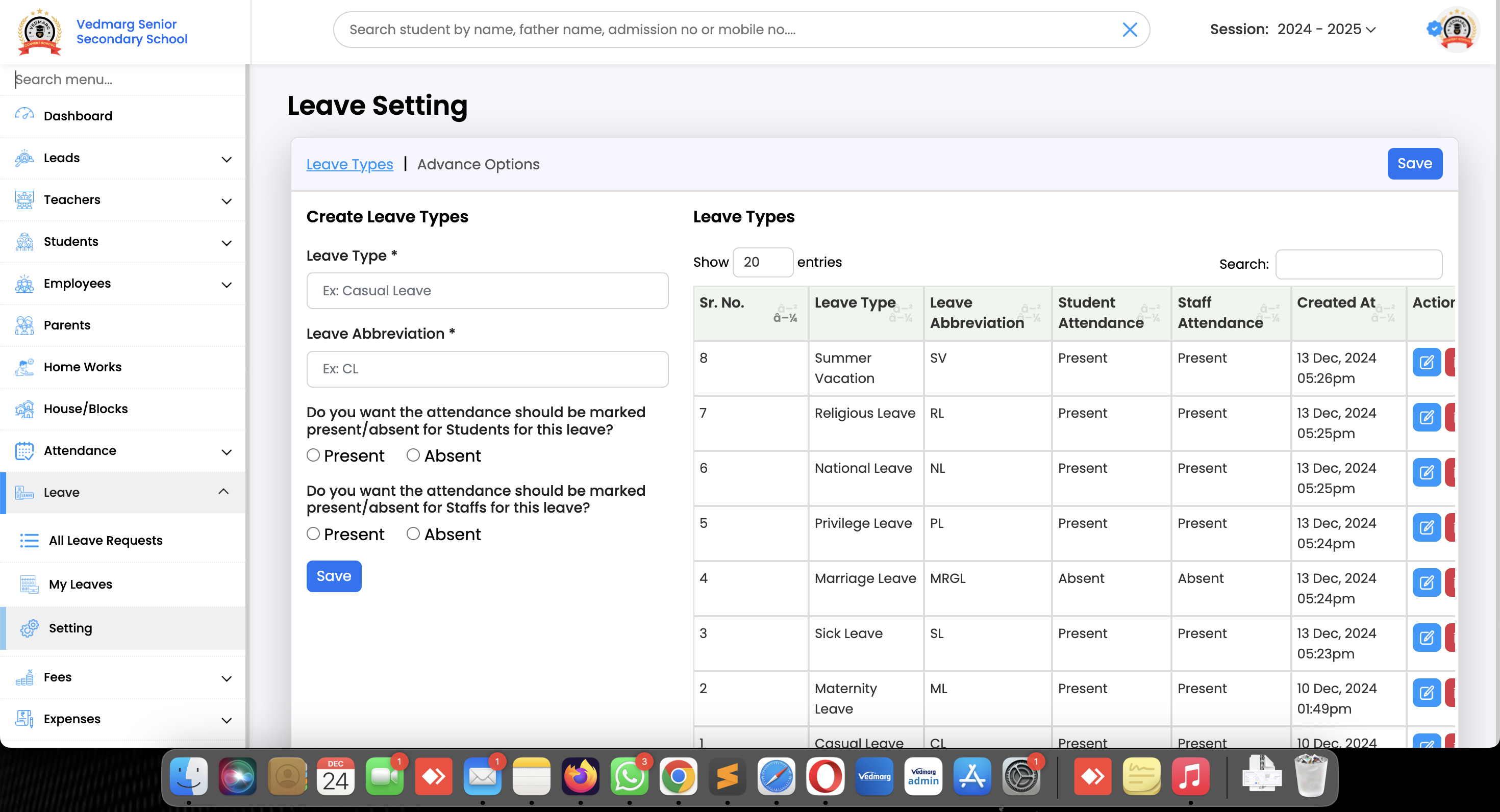The height and width of the screenshot is (812, 1500).
Task: Clear search with the blue X icon
Action: click(x=1130, y=30)
